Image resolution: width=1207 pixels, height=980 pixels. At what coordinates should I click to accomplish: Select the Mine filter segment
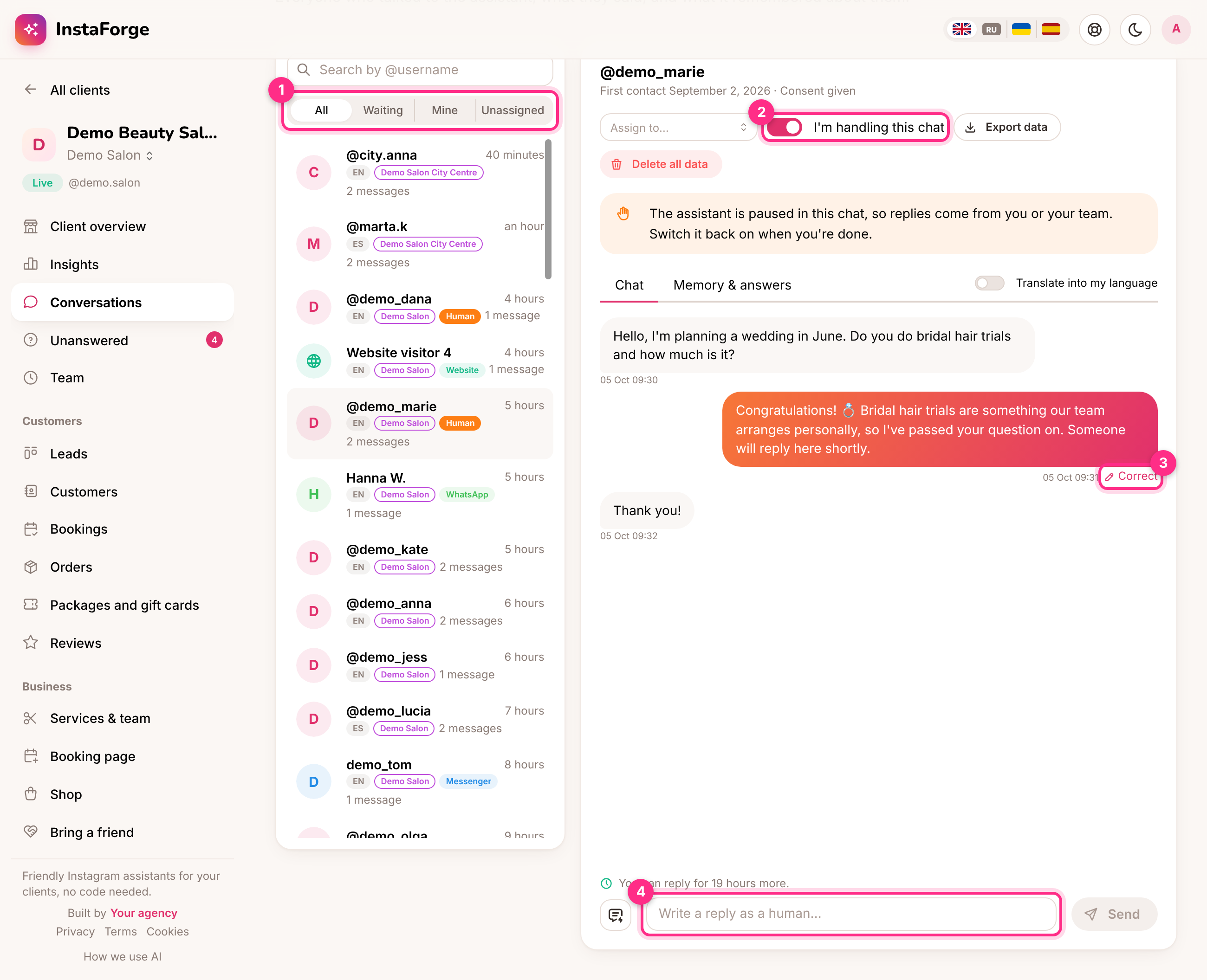coord(445,110)
